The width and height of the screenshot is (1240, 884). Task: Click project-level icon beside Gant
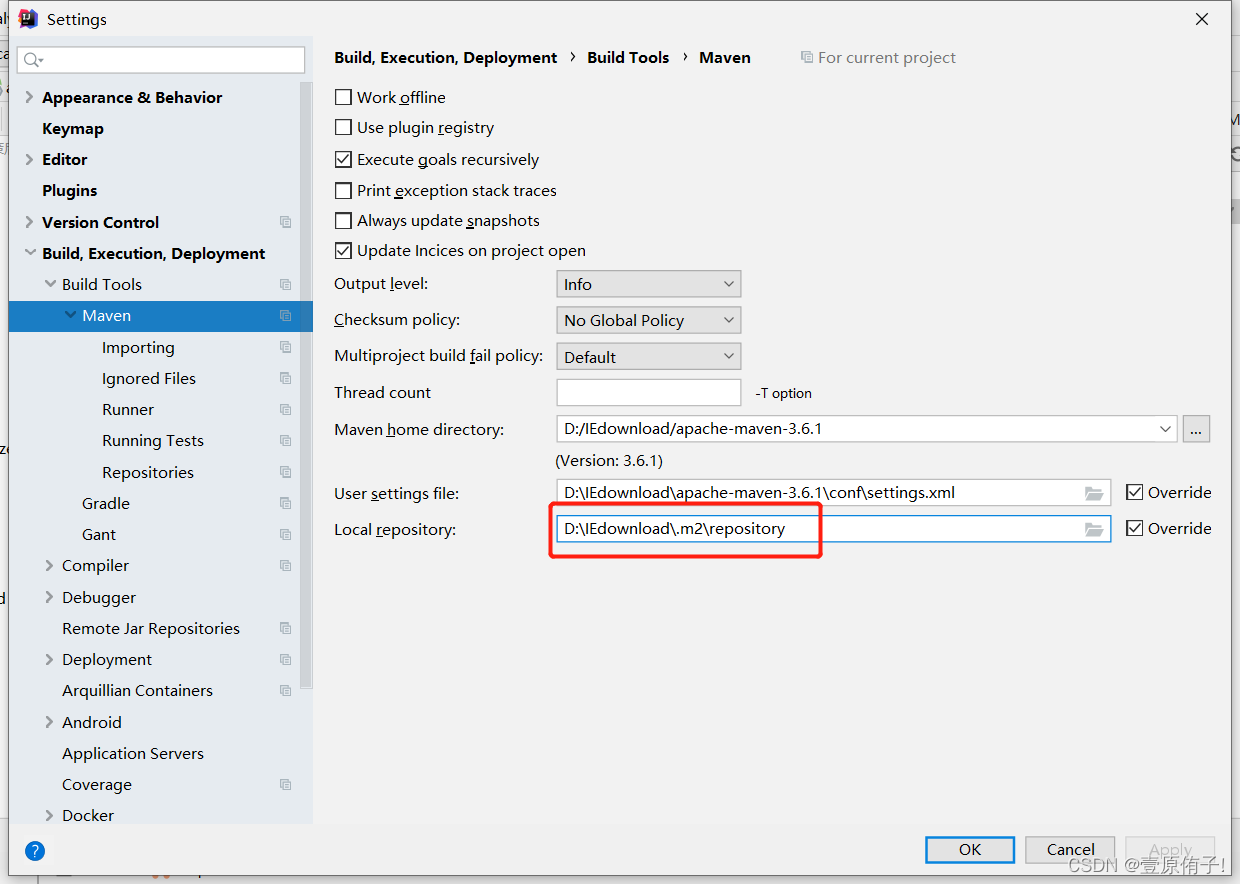(286, 534)
